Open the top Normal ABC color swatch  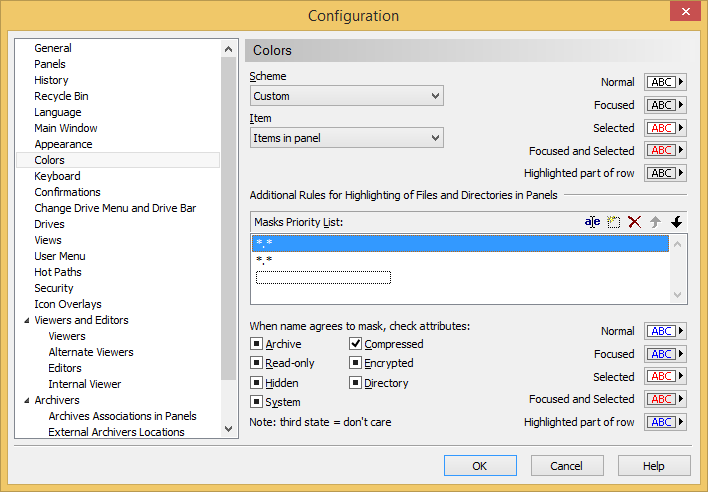tap(666, 82)
